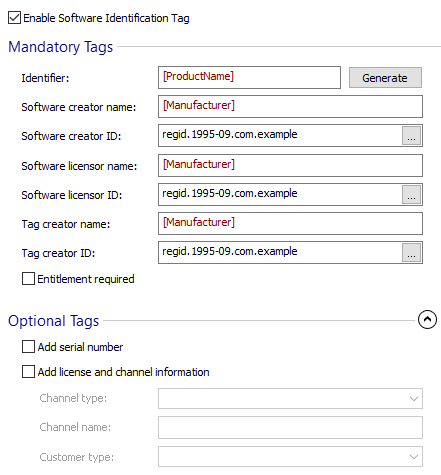This screenshot has height=475, width=441.
Task: Select the Software creator ID text field
Action: [x=280, y=136]
